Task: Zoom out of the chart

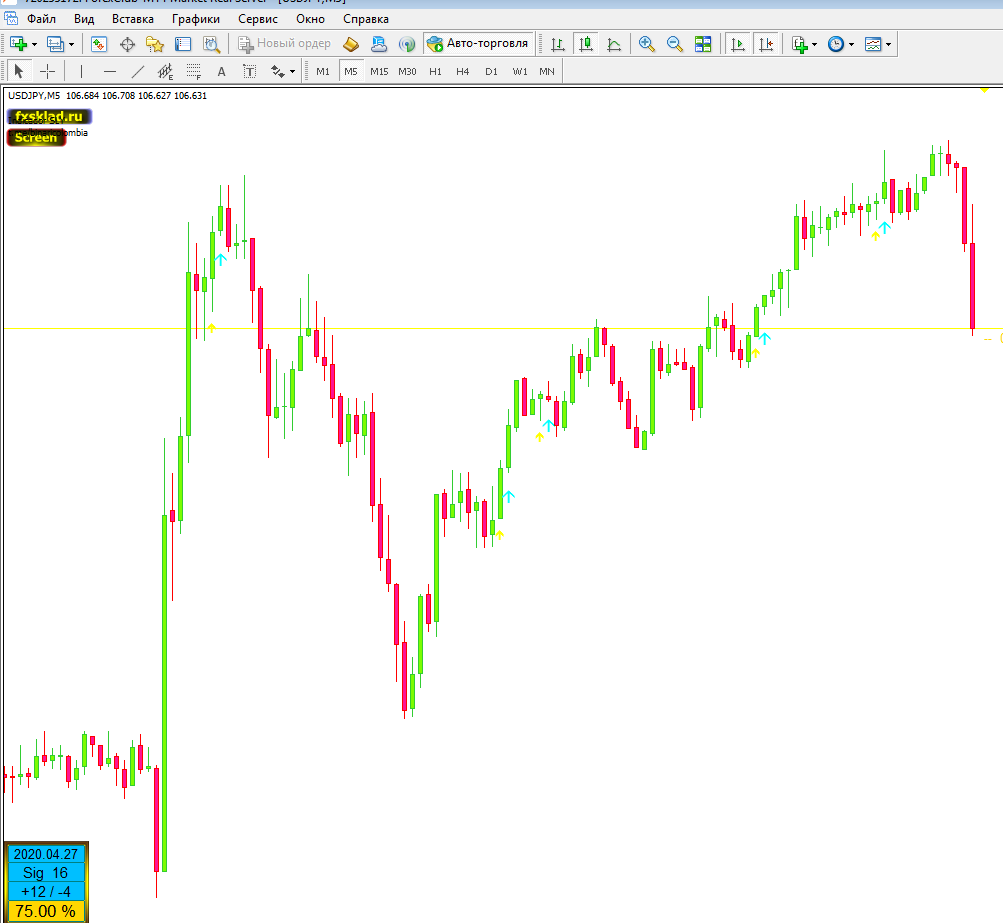Action: 675,44
